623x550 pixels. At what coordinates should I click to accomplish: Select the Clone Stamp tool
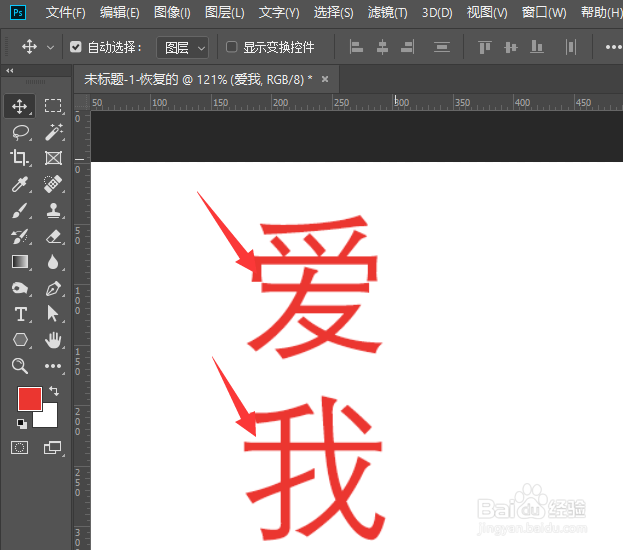click(53, 210)
